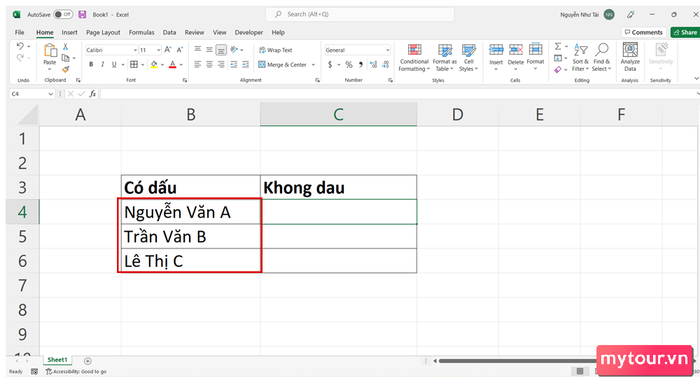Increase font size with the large A
The width and height of the screenshot is (700, 385).
[167, 50]
